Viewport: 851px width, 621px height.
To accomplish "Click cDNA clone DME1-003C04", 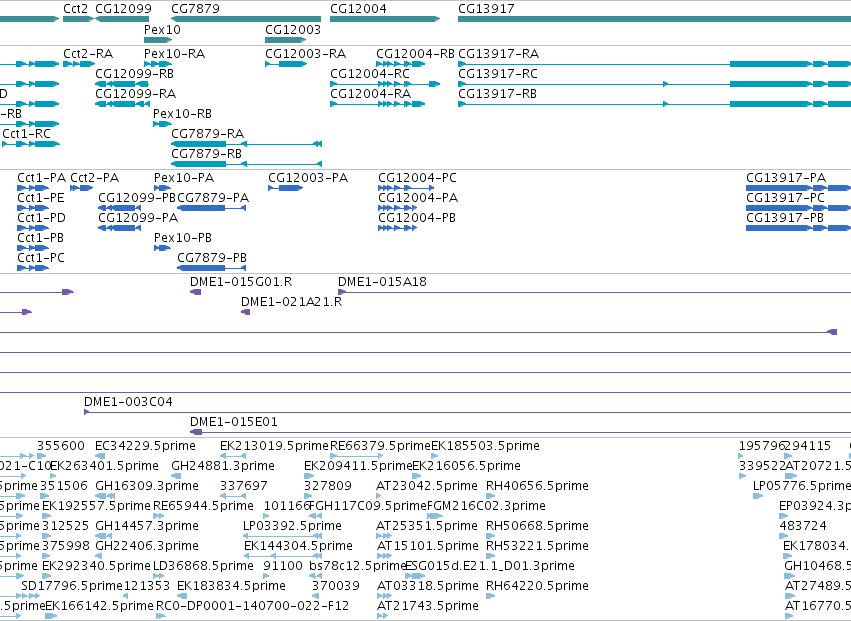I will [128, 402].
